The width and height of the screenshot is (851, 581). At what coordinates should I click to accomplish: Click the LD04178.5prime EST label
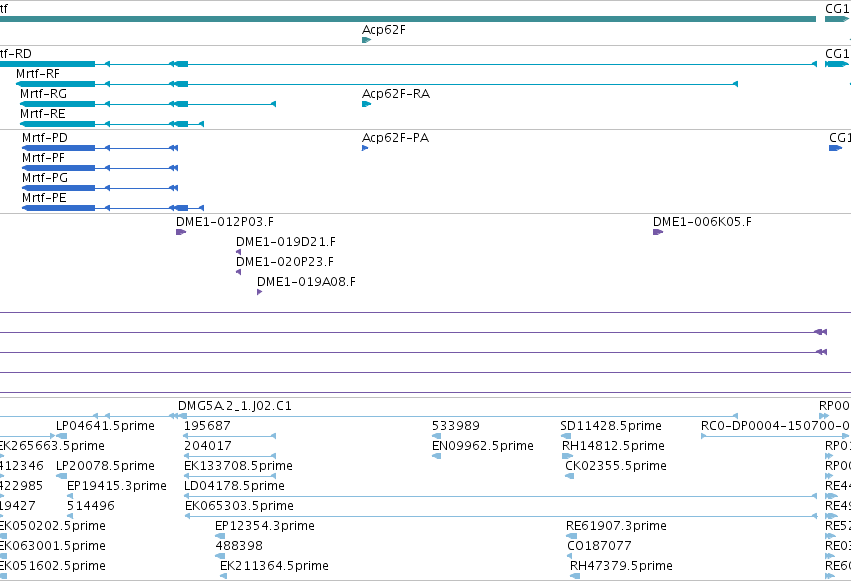point(234,486)
